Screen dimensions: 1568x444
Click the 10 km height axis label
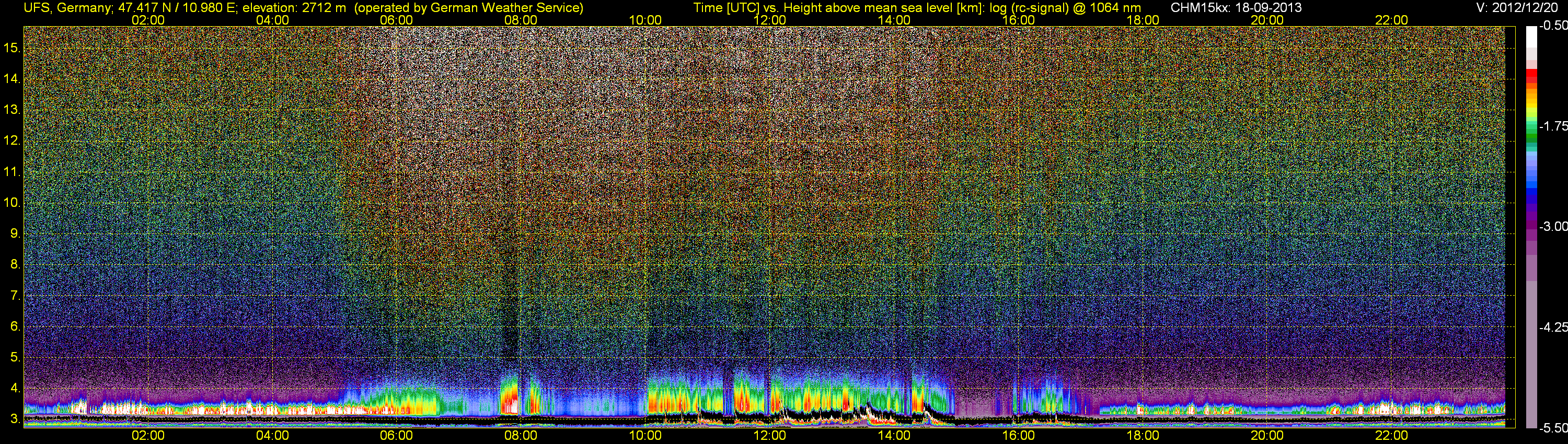tap(11, 203)
